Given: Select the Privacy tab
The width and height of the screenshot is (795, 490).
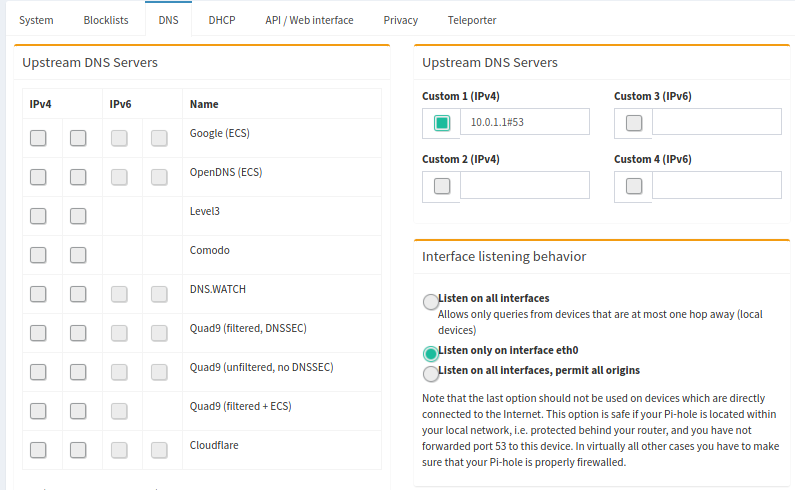Looking at the screenshot, I should [x=400, y=20].
